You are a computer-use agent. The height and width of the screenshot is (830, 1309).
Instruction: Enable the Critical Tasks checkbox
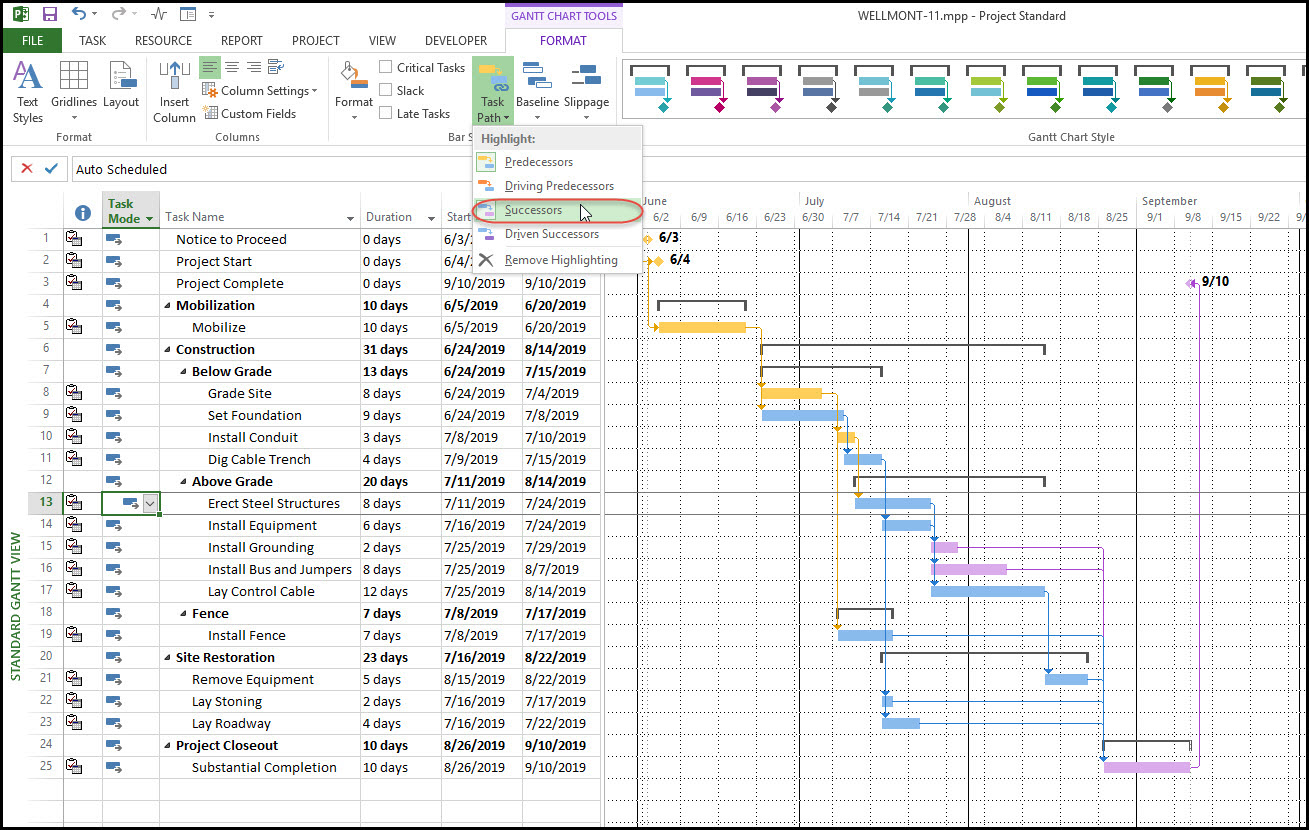385,67
